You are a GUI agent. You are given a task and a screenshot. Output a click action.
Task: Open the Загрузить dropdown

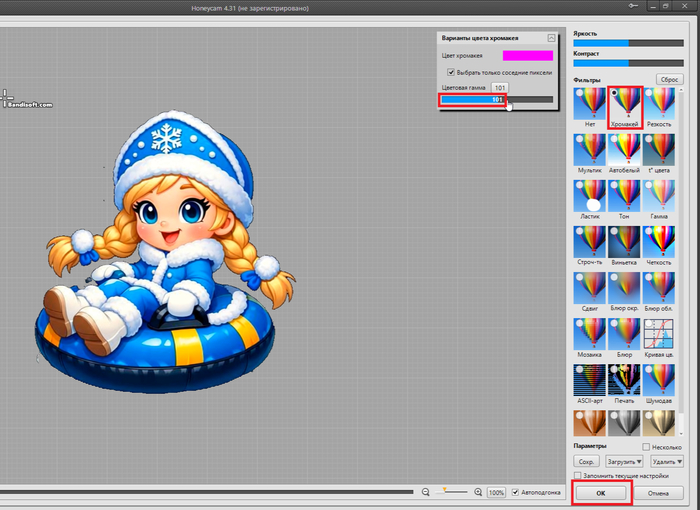(625, 461)
